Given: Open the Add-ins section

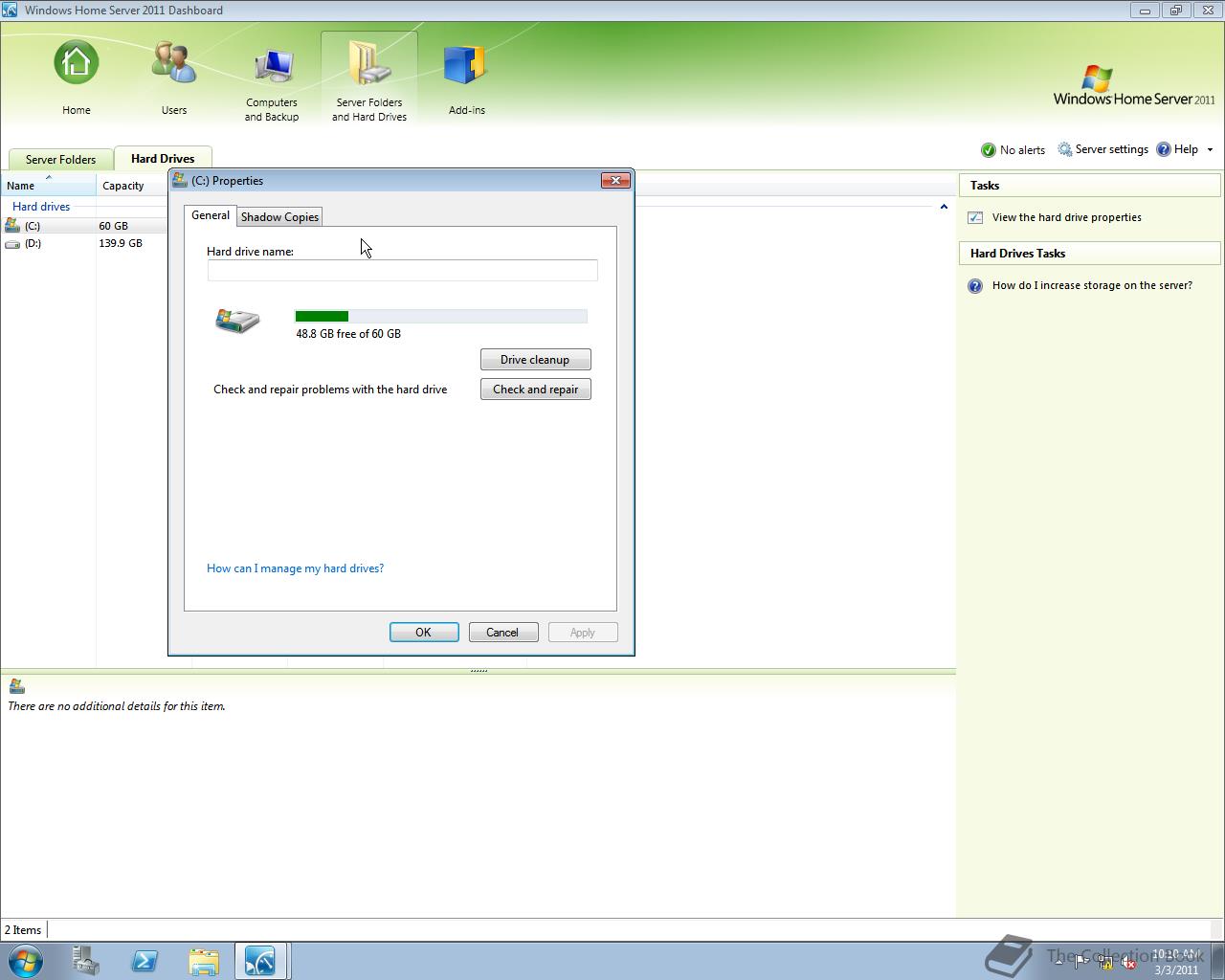Looking at the screenshot, I should point(467,78).
